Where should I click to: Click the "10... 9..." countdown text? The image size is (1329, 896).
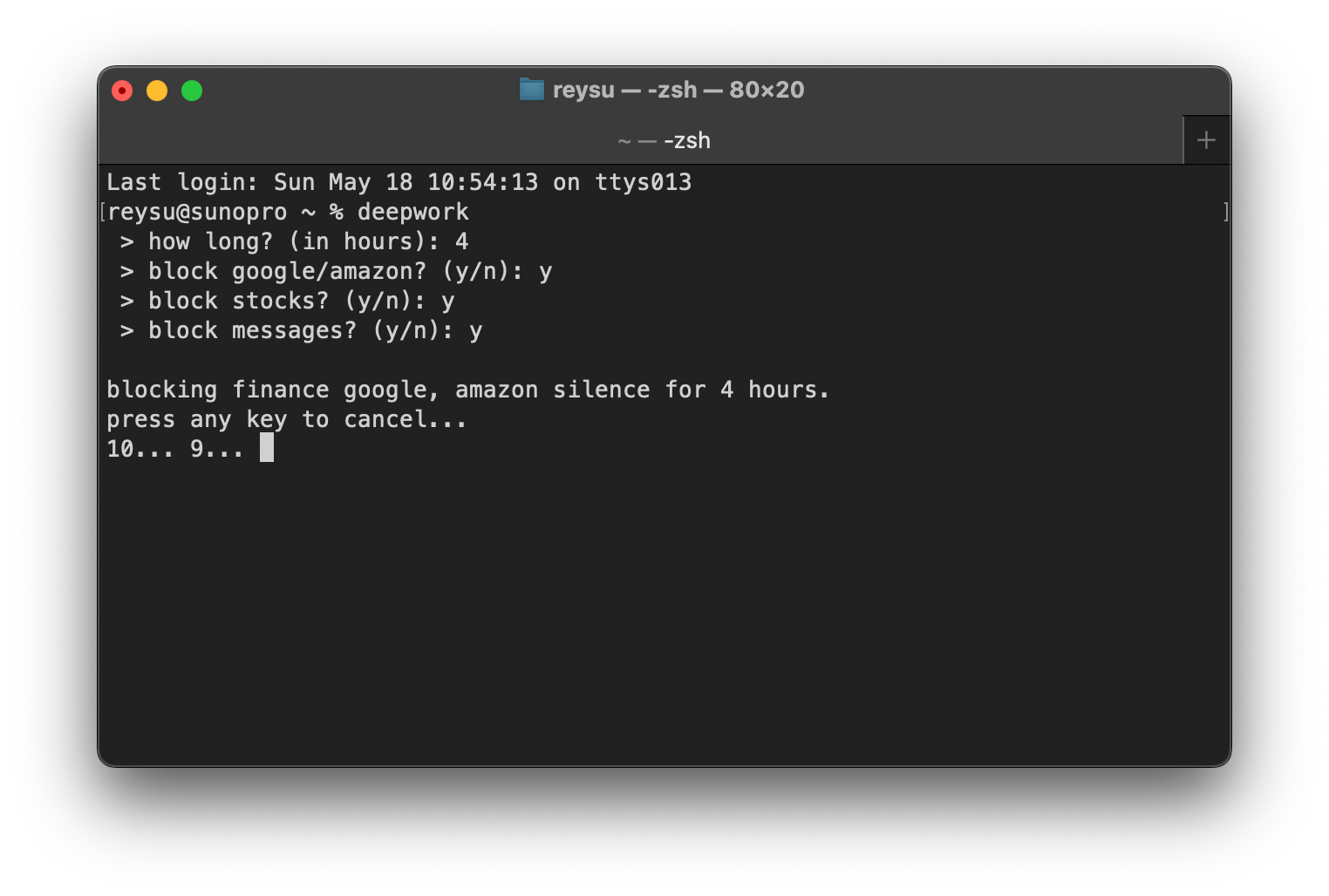coord(174,447)
